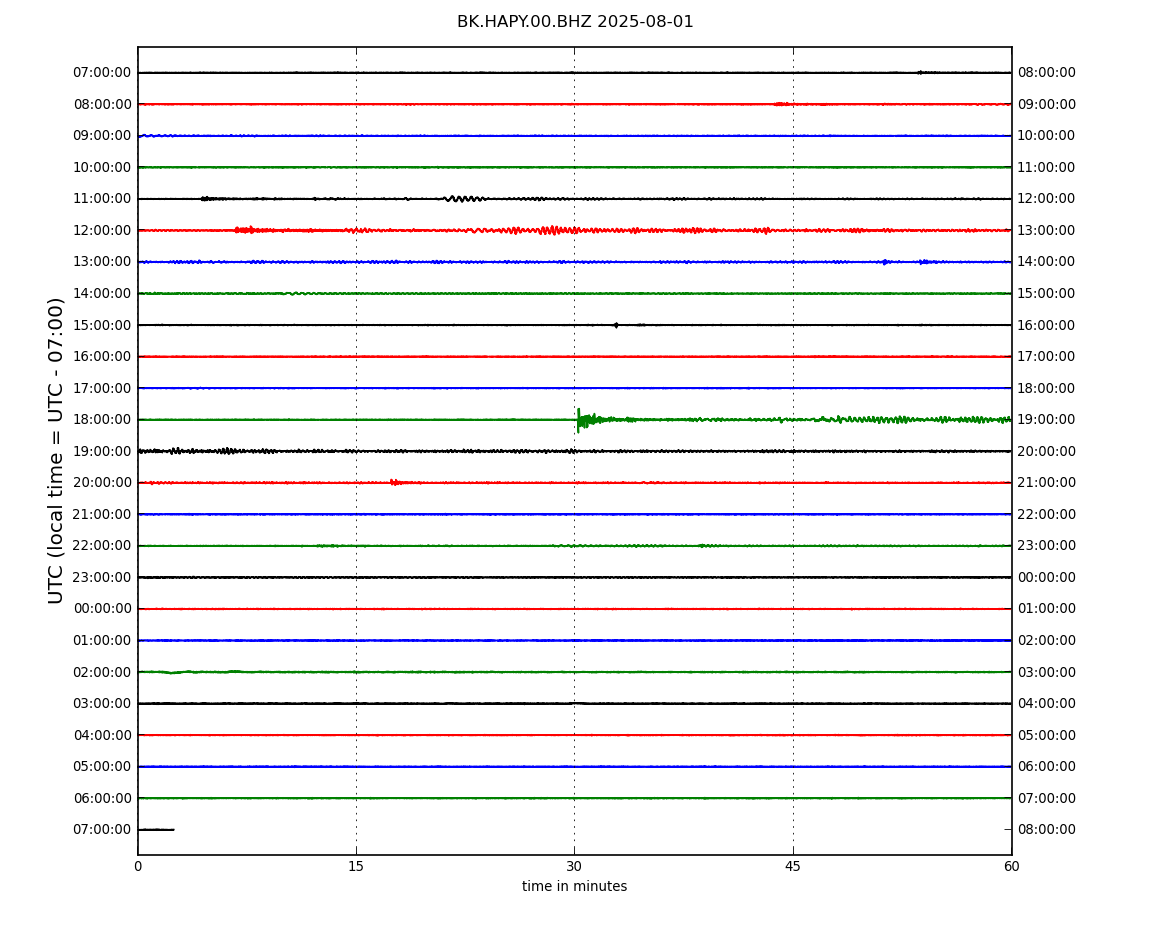
Task: Click left-axis label 21:00:00
Action: click(x=102, y=514)
